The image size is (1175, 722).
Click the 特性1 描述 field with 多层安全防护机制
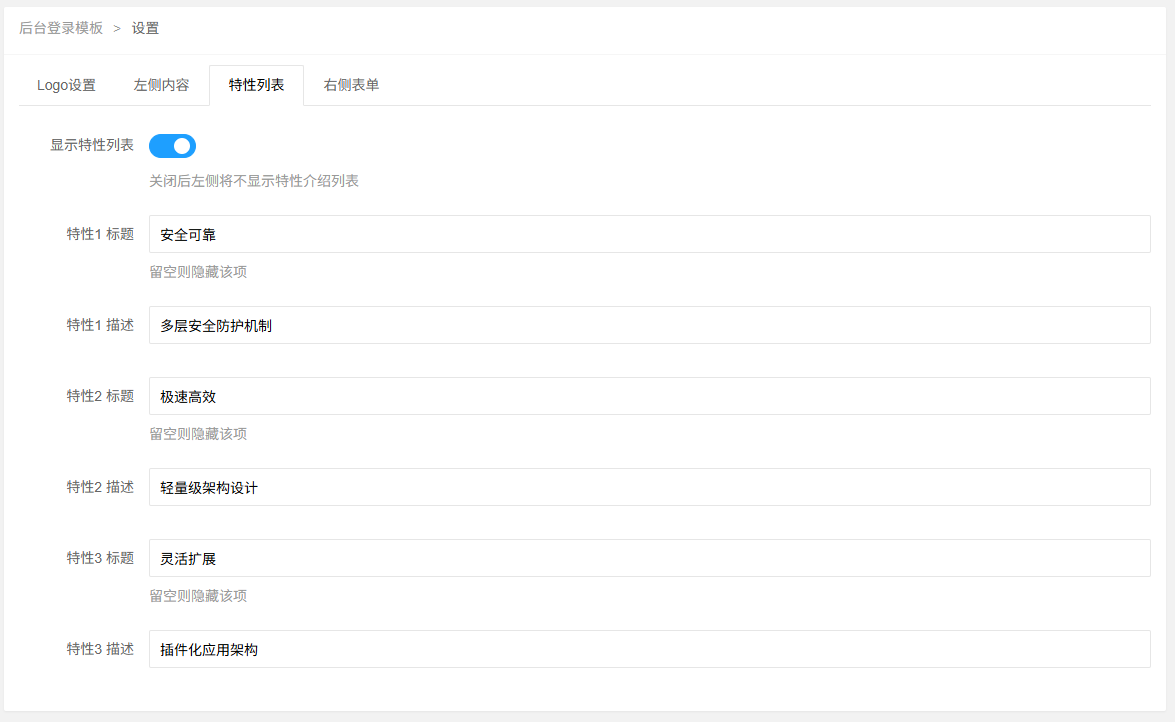pos(649,326)
